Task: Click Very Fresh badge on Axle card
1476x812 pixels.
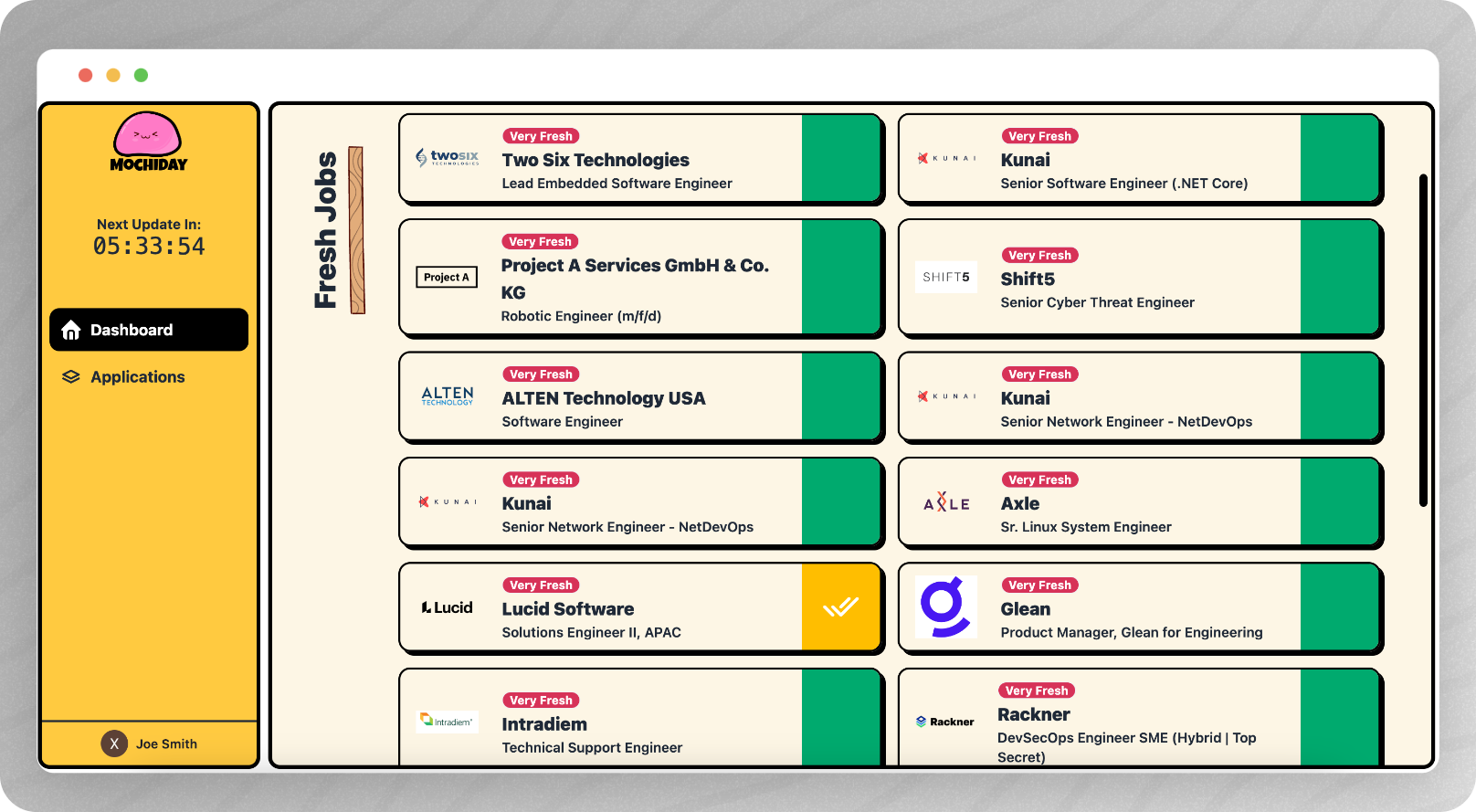Action: [x=1039, y=480]
